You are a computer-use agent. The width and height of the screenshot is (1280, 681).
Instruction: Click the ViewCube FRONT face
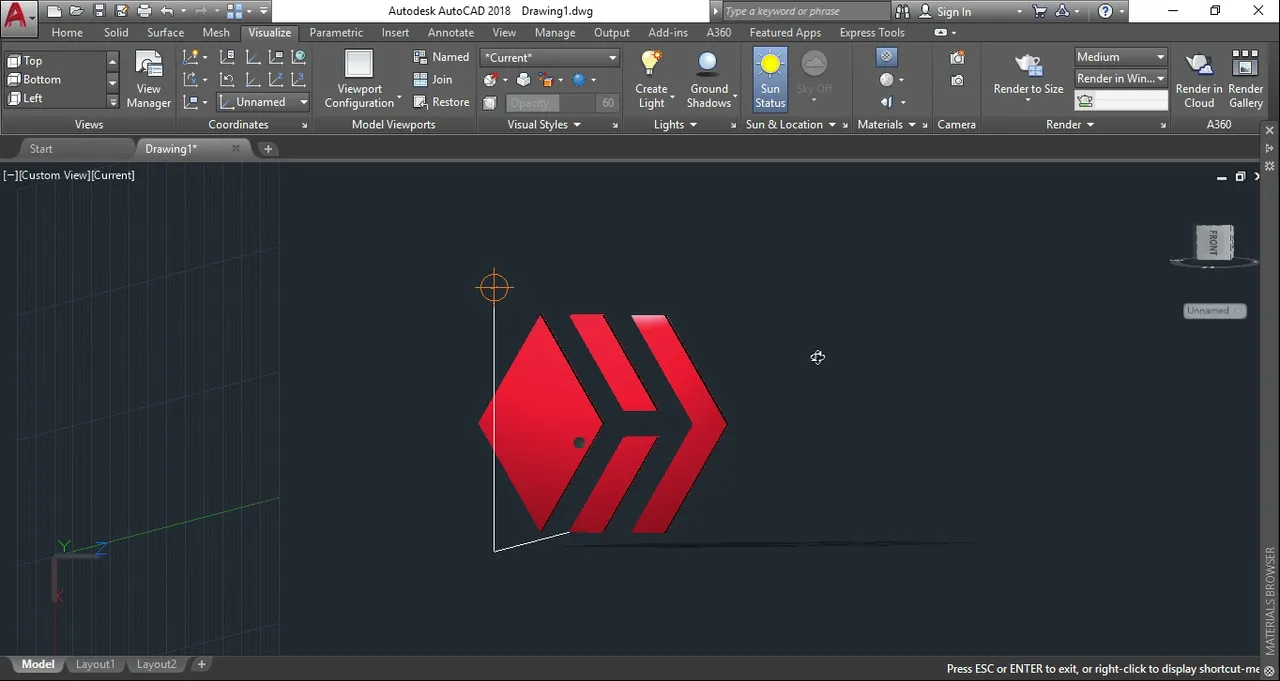pyautogui.click(x=1213, y=242)
